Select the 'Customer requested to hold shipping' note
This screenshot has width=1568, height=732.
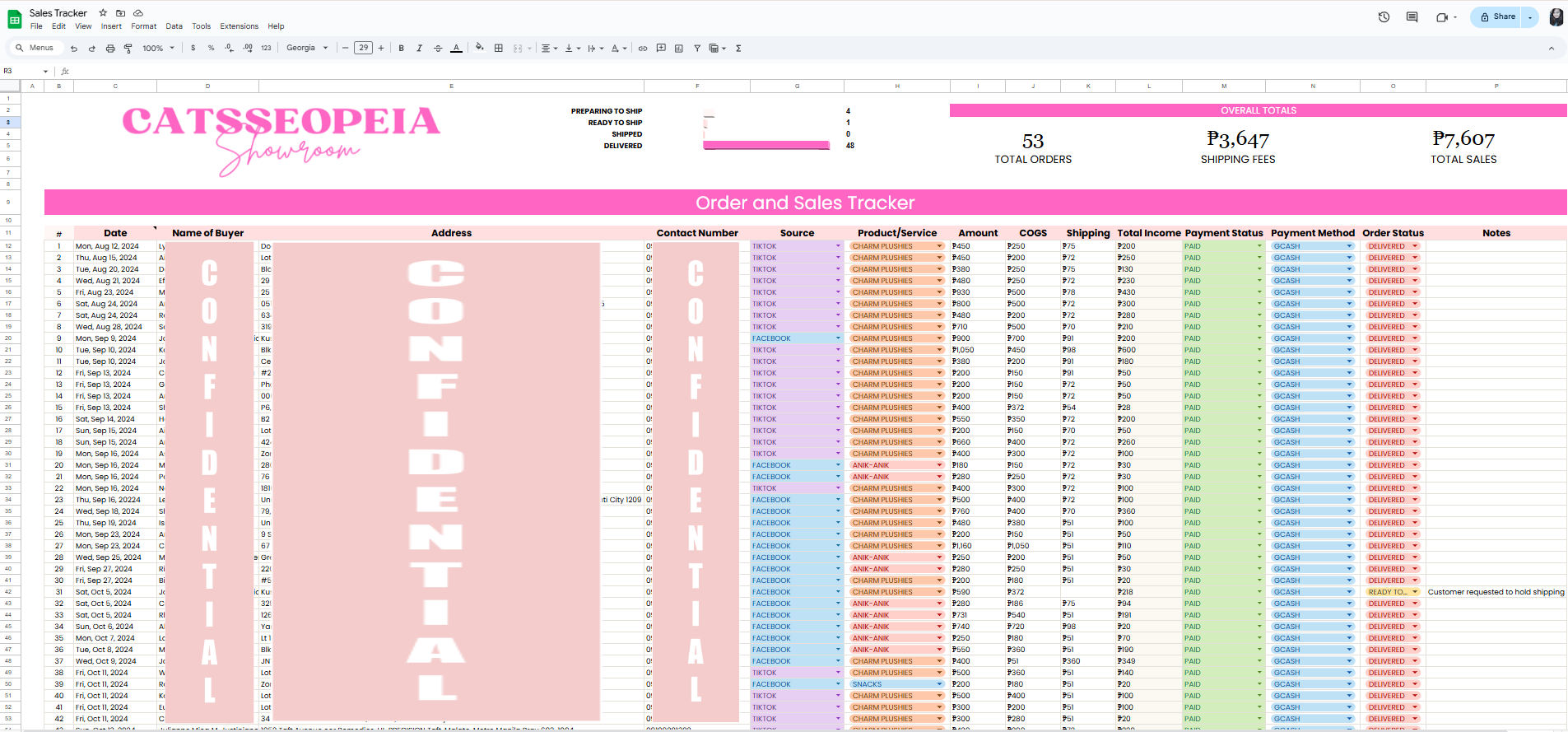(x=1496, y=592)
